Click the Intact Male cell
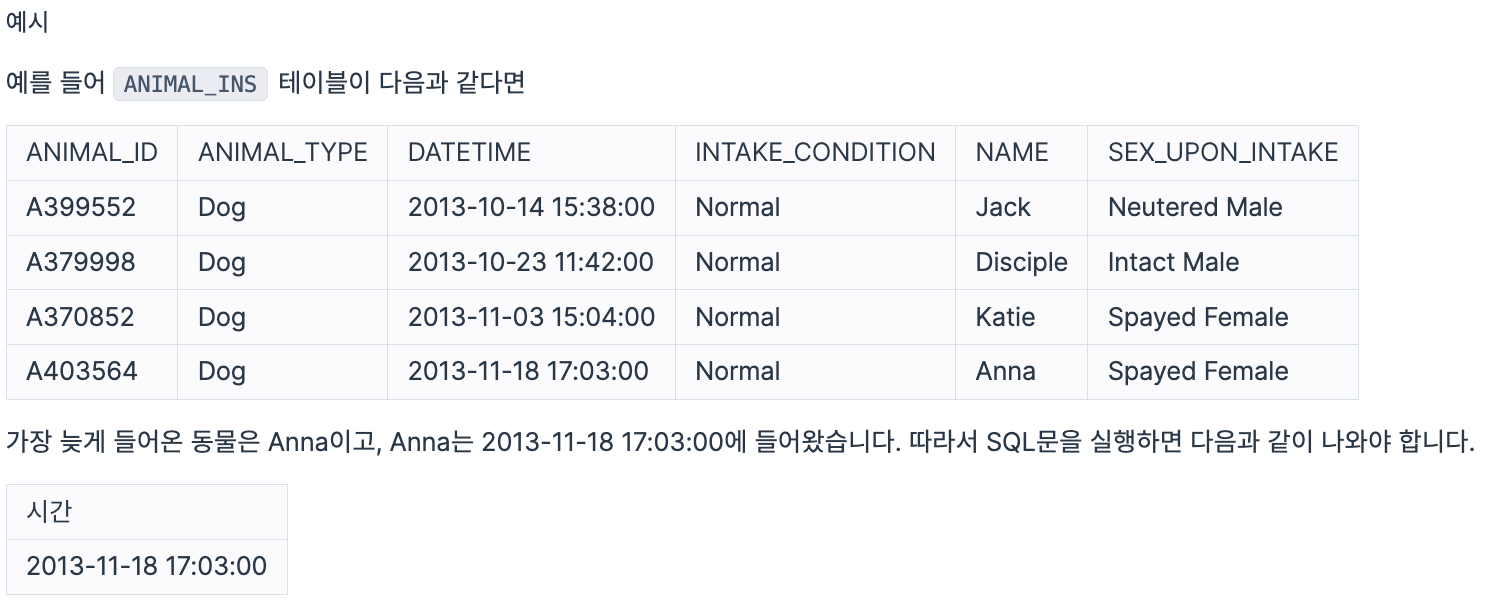Viewport: 1494px width, 602px height. [1173, 263]
